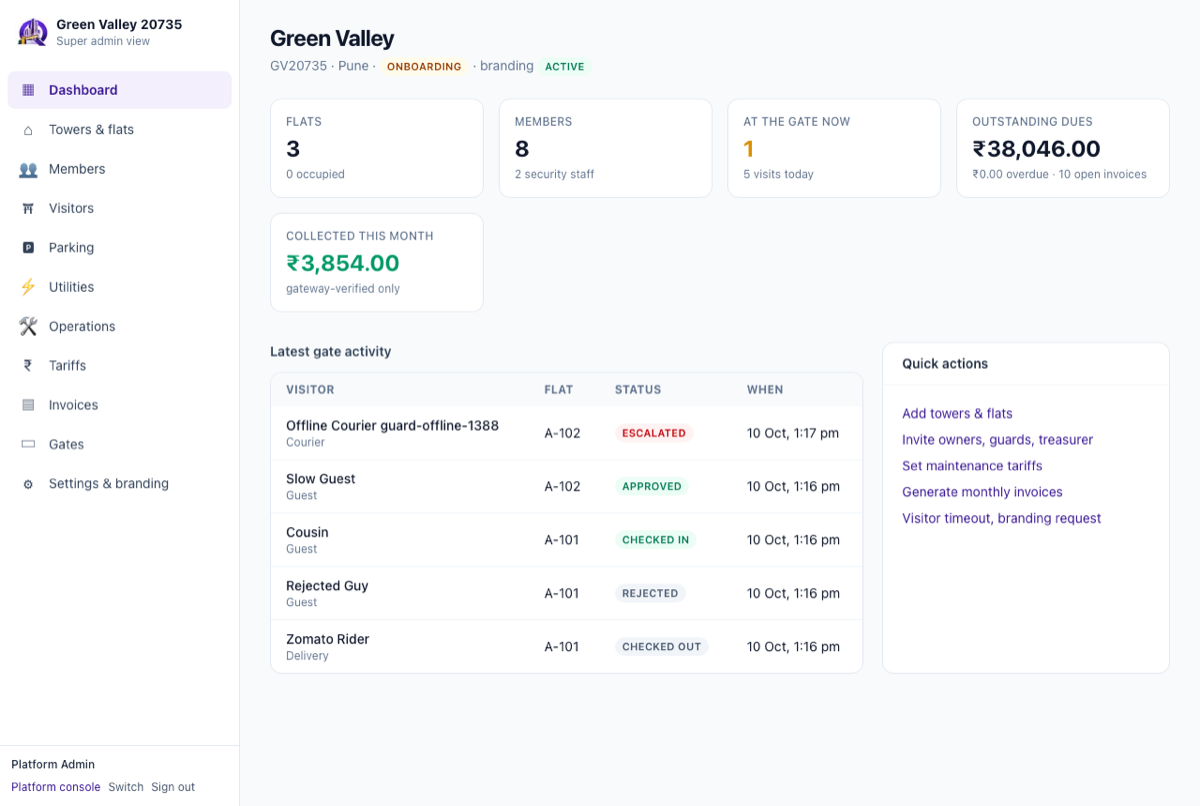
Task: Click Invite owners, guards, treasurer link
Action: pos(997,440)
